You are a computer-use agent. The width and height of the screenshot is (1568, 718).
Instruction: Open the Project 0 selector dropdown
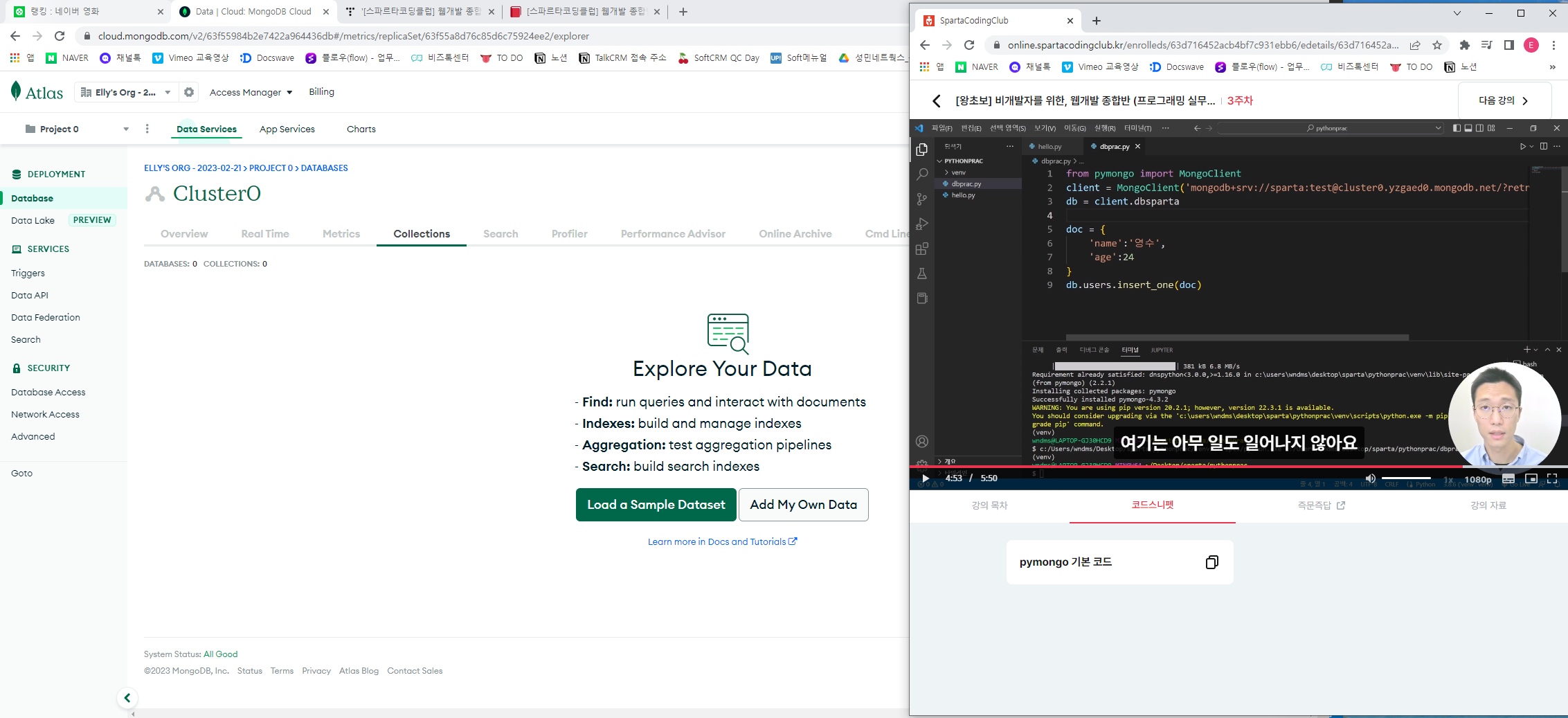pos(77,129)
